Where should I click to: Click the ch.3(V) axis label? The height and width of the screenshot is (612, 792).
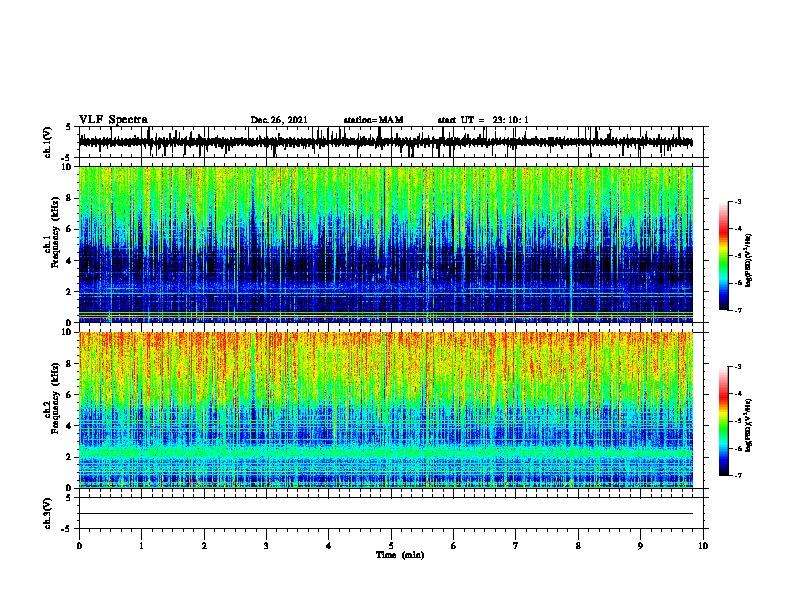pos(47,513)
